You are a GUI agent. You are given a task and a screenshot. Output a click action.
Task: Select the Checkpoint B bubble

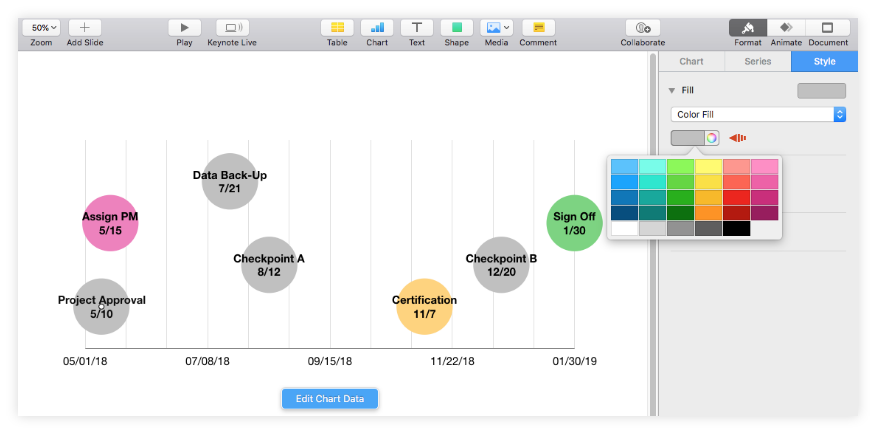point(501,265)
